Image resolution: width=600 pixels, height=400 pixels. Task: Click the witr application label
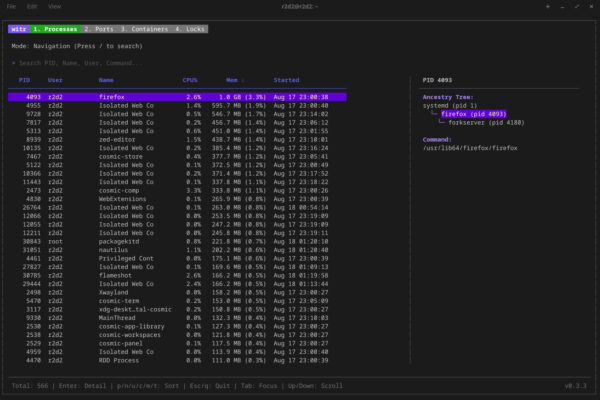coord(19,29)
